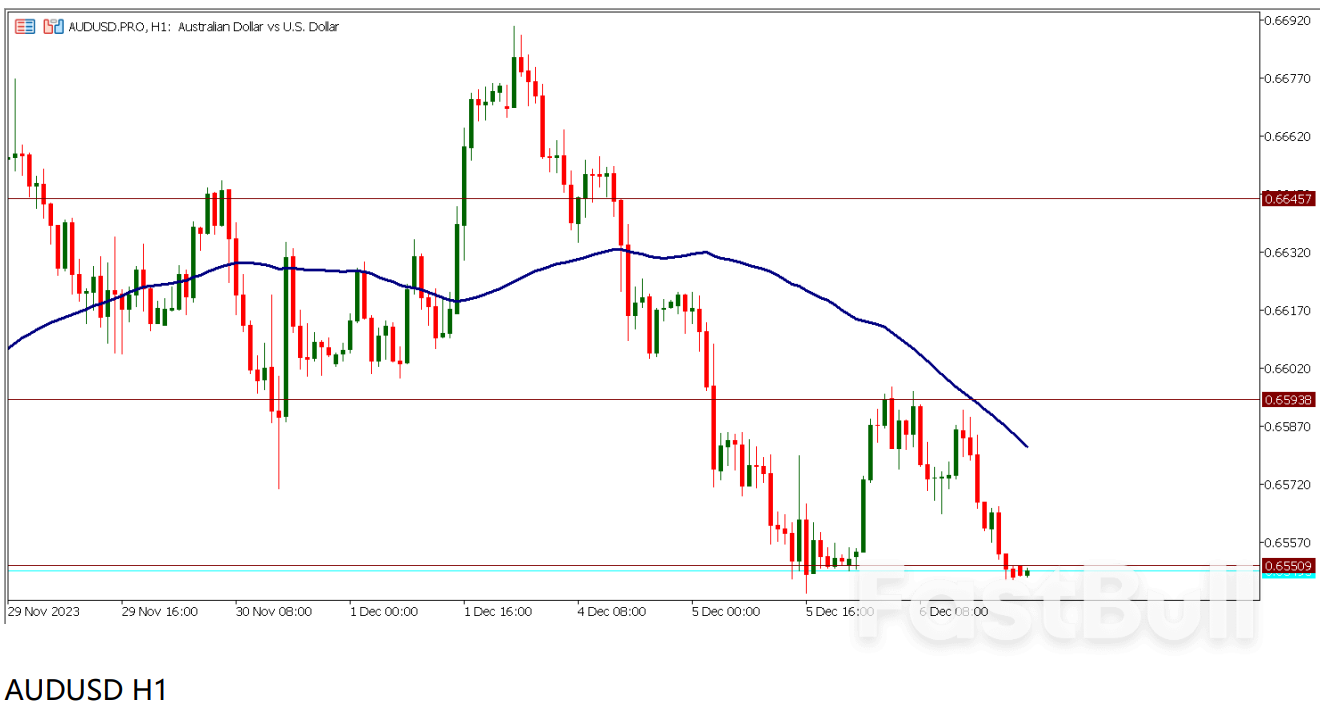
Task: Select the cyan bid price line
Action: 400,571
